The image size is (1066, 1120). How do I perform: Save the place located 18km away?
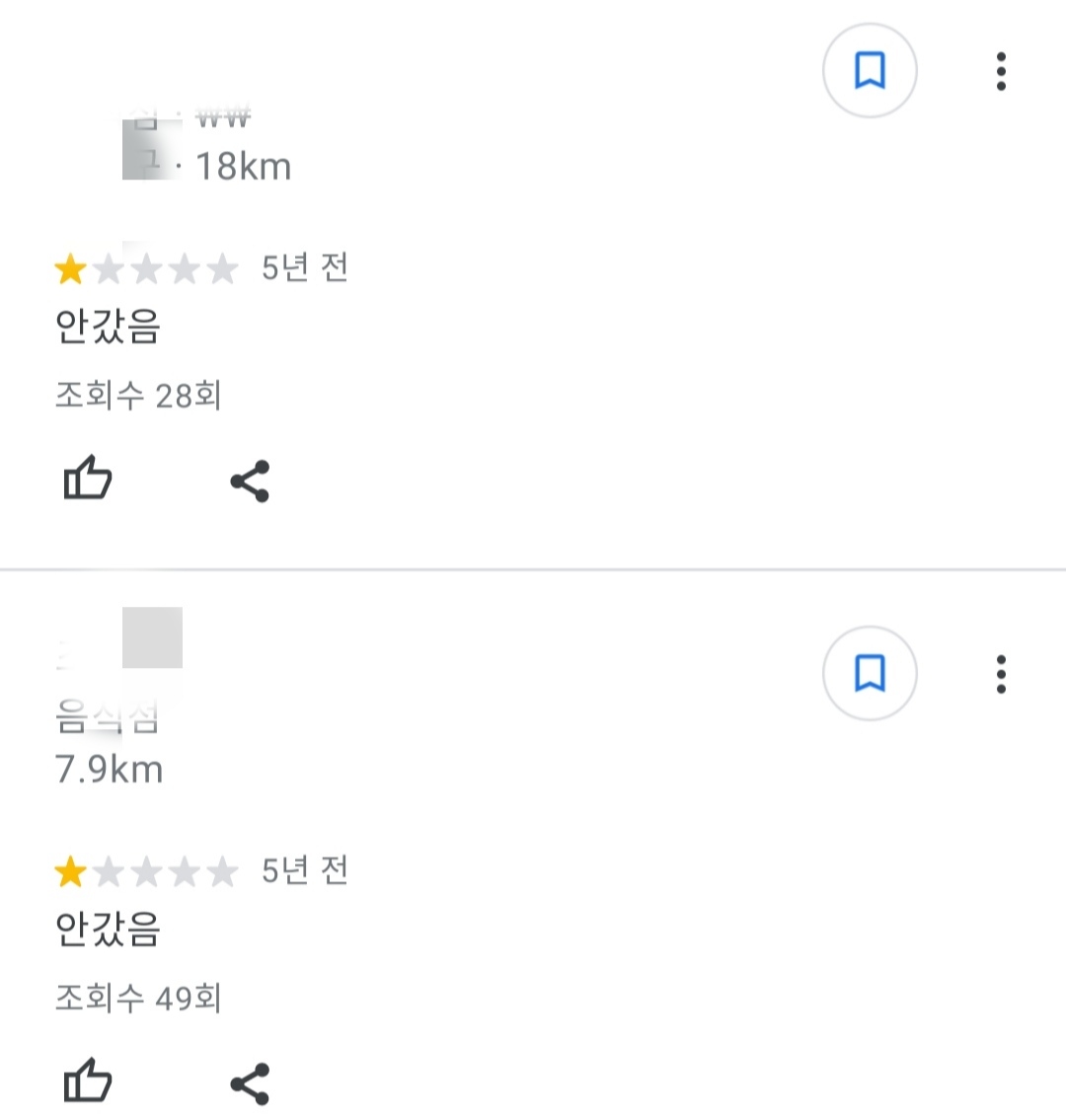[x=870, y=71]
